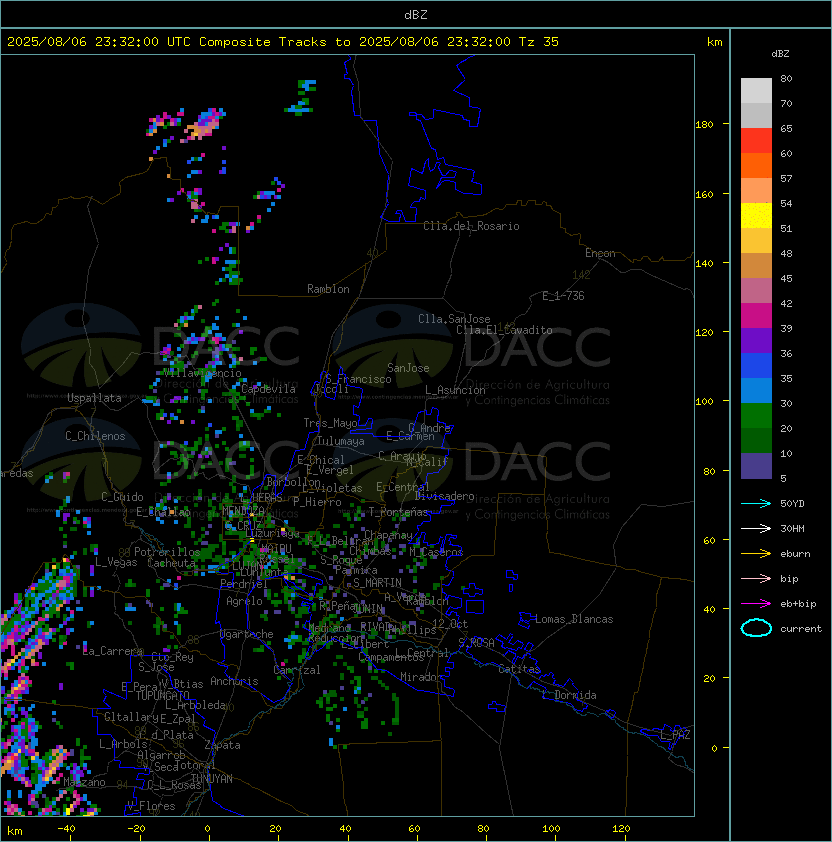Click the white 30HM arrow icon
This screenshot has width=832, height=842.
[x=756, y=528]
